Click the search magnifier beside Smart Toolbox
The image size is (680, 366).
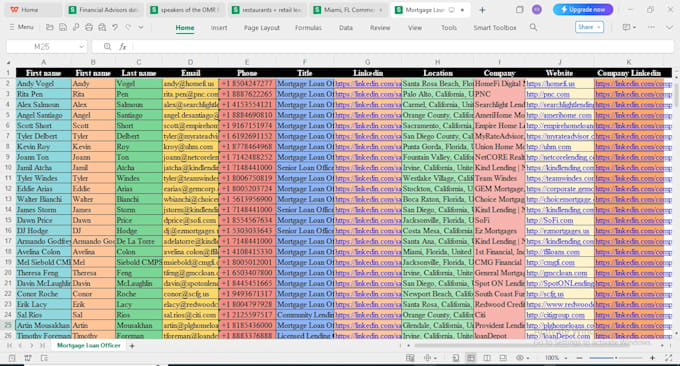533,27
